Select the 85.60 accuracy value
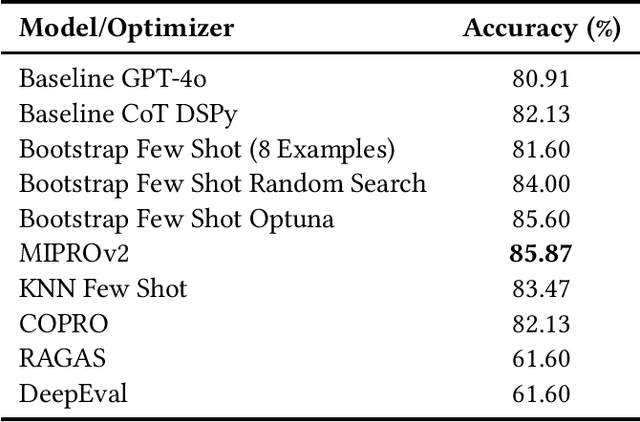640x422 pixels. (540, 219)
